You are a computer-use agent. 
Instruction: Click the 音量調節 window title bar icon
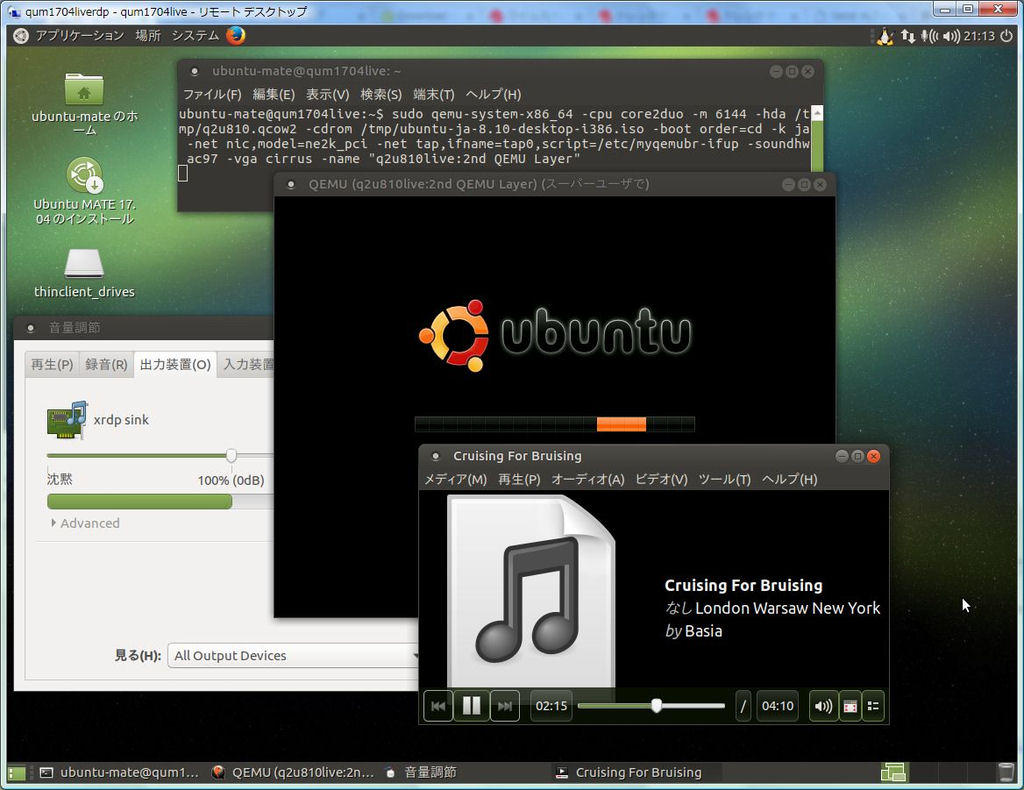pyautogui.click(x=31, y=328)
